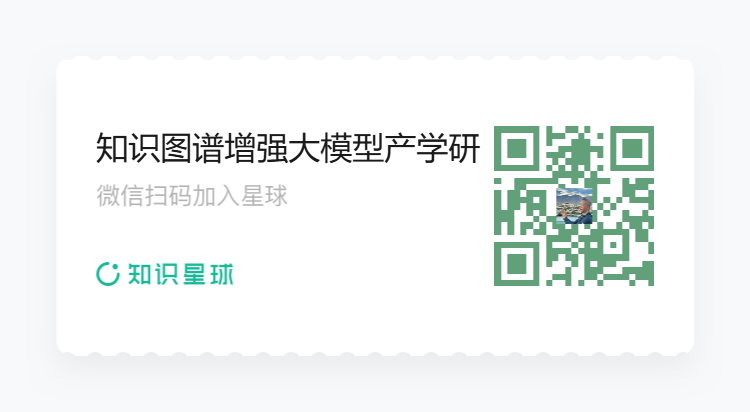Click the small alignment square in the QR code's lower right
The height and width of the screenshot is (412, 750).
click(x=613, y=245)
